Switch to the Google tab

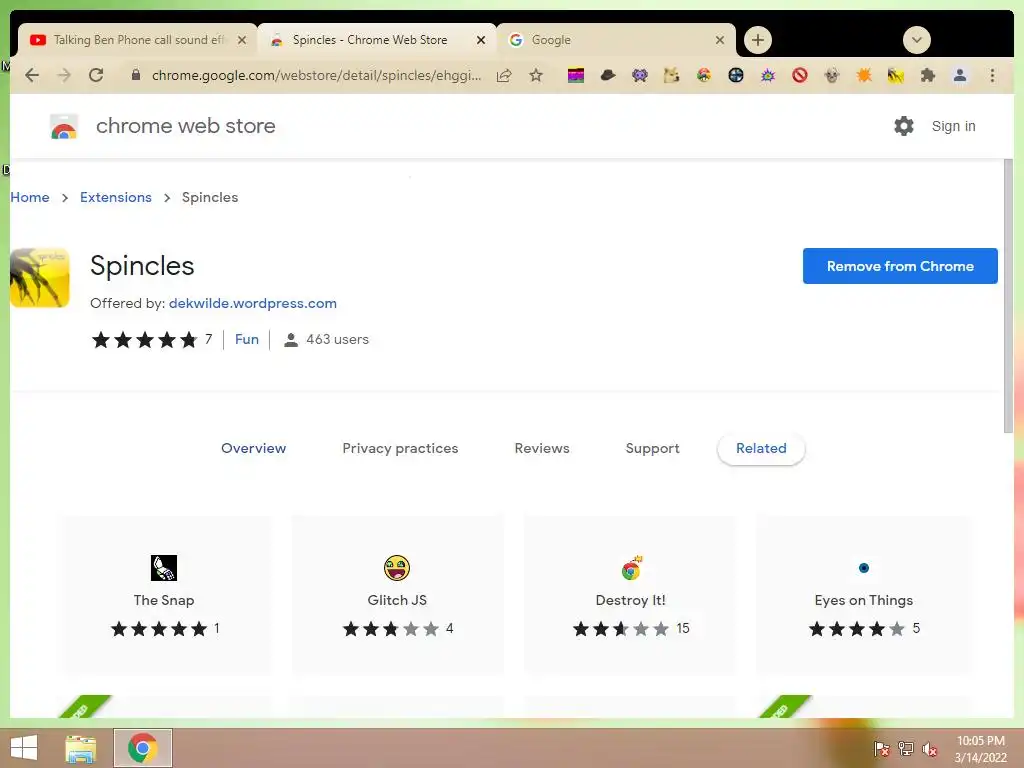point(616,40)
